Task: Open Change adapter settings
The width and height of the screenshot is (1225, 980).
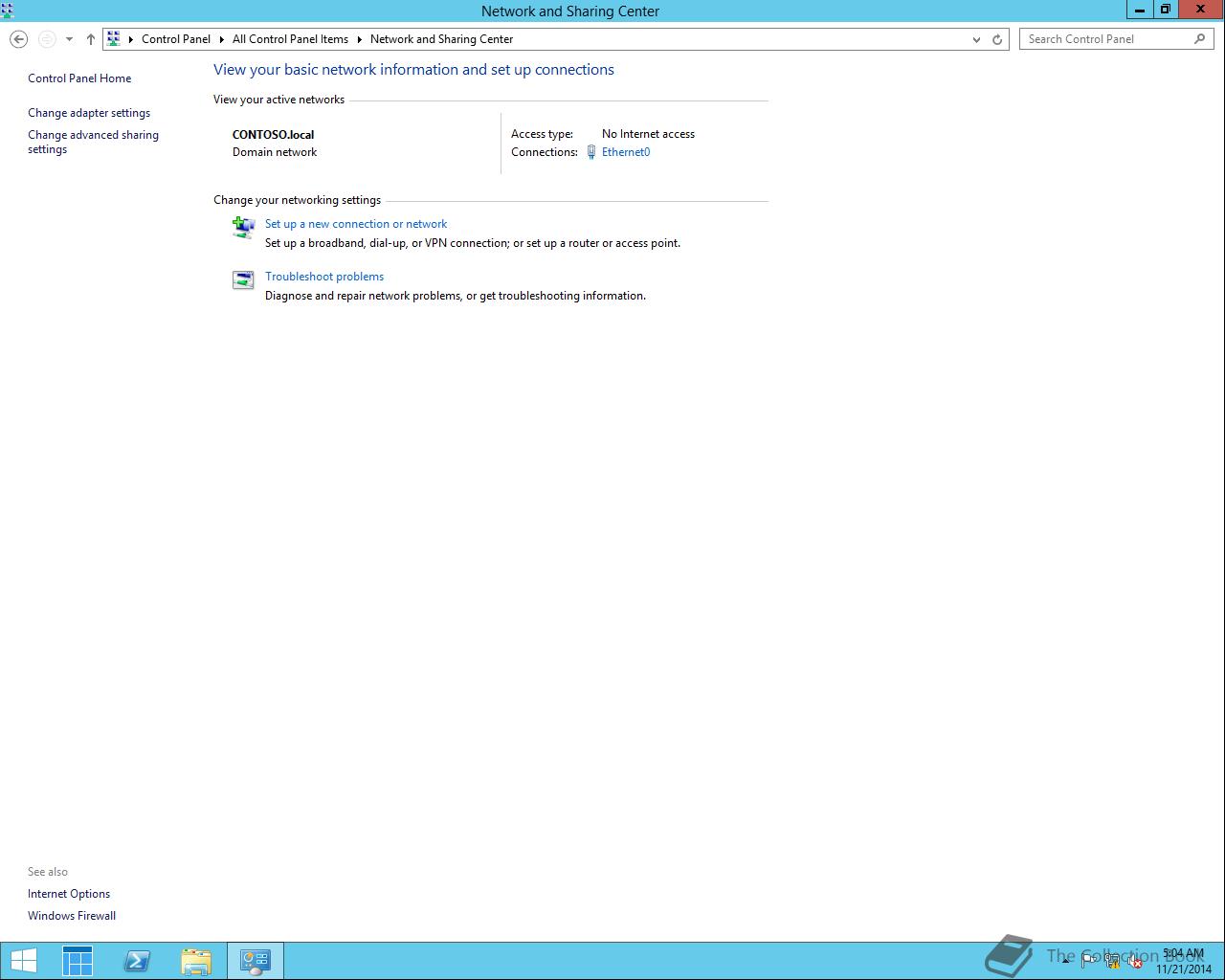Action: pyautogui.click(x=89, y=113)
